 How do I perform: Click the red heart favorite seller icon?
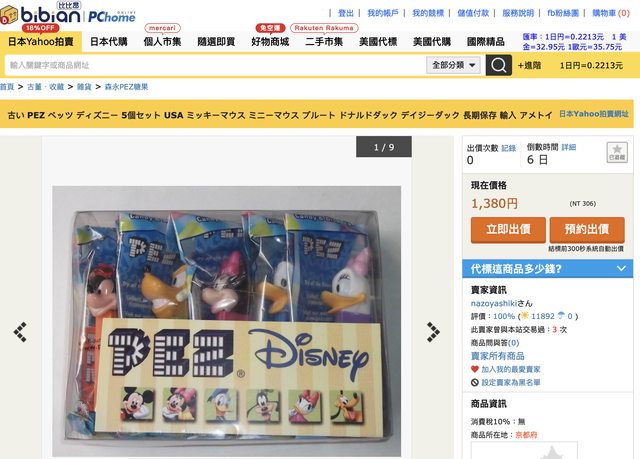[x=474, y=369]
